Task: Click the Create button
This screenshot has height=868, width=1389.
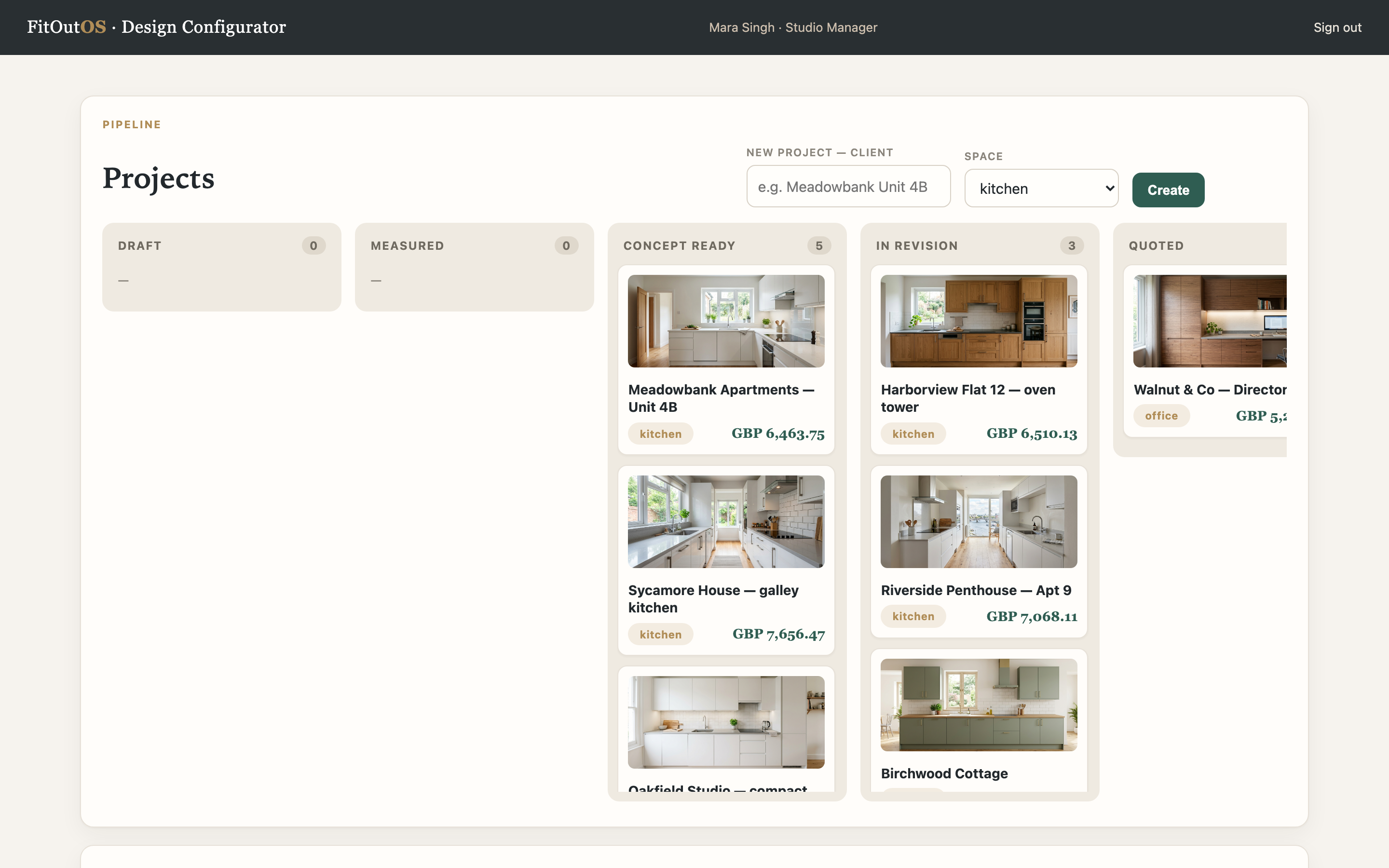Action: [1168, 190]
